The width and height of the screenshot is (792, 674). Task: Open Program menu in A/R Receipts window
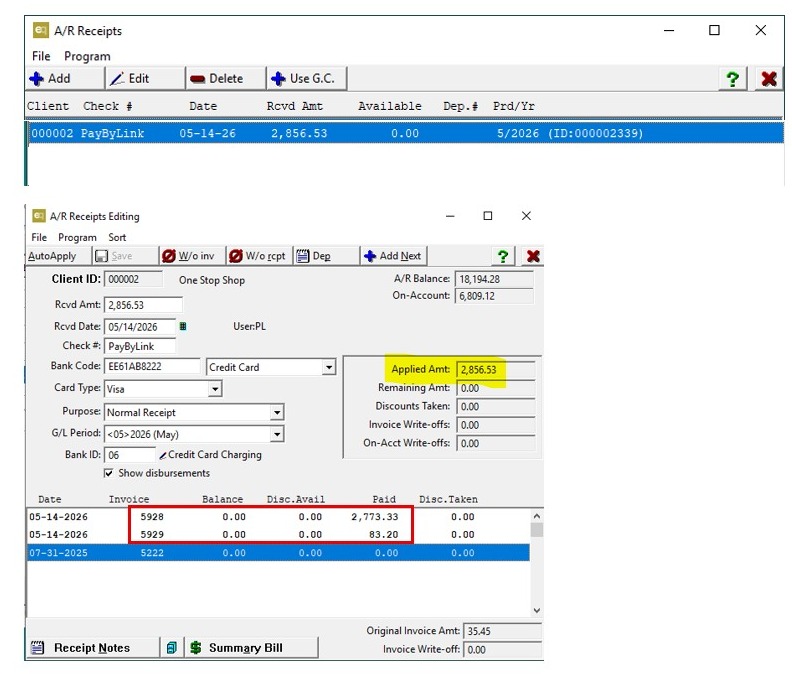(x=87, y=56)
